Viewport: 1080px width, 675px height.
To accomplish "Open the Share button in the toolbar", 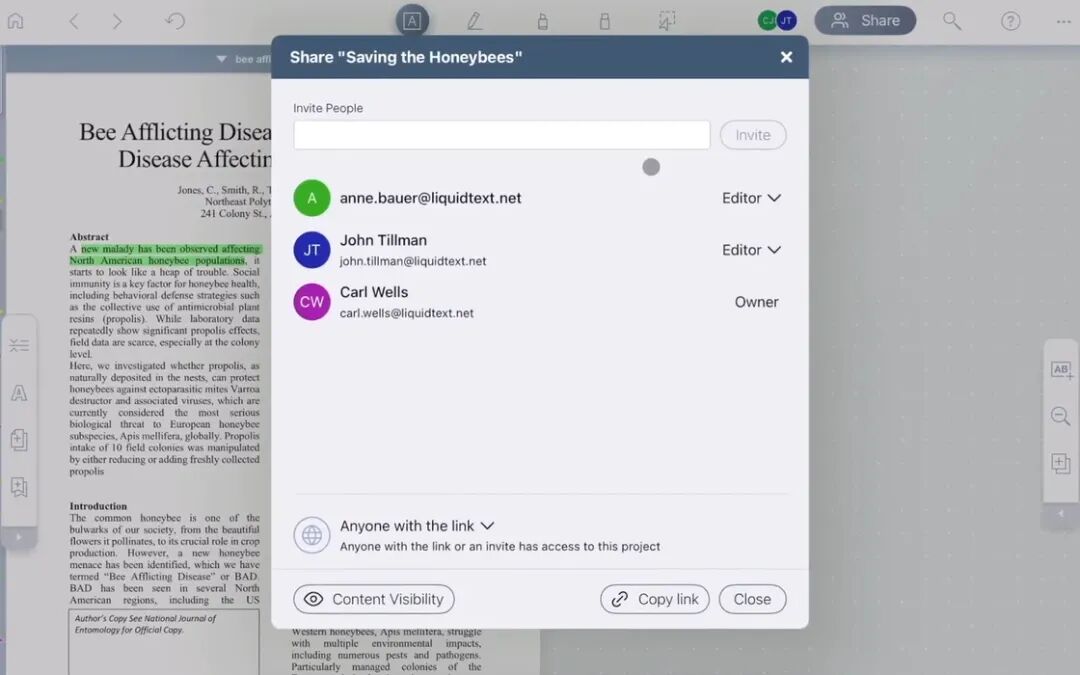I will click(x=865, y=21).
